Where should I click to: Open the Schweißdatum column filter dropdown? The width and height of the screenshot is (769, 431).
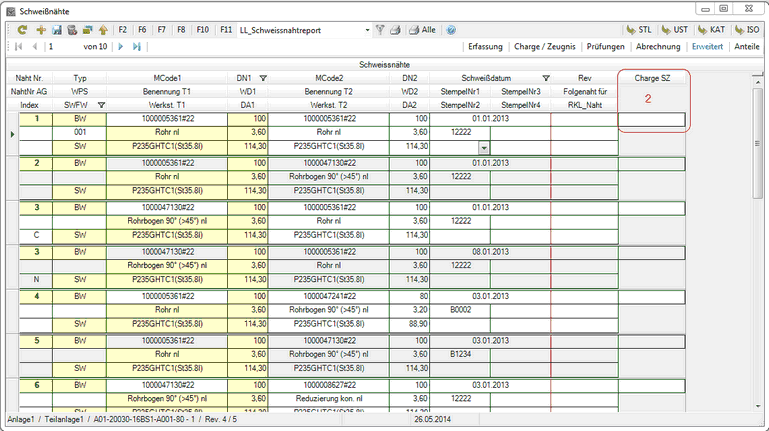546,77
